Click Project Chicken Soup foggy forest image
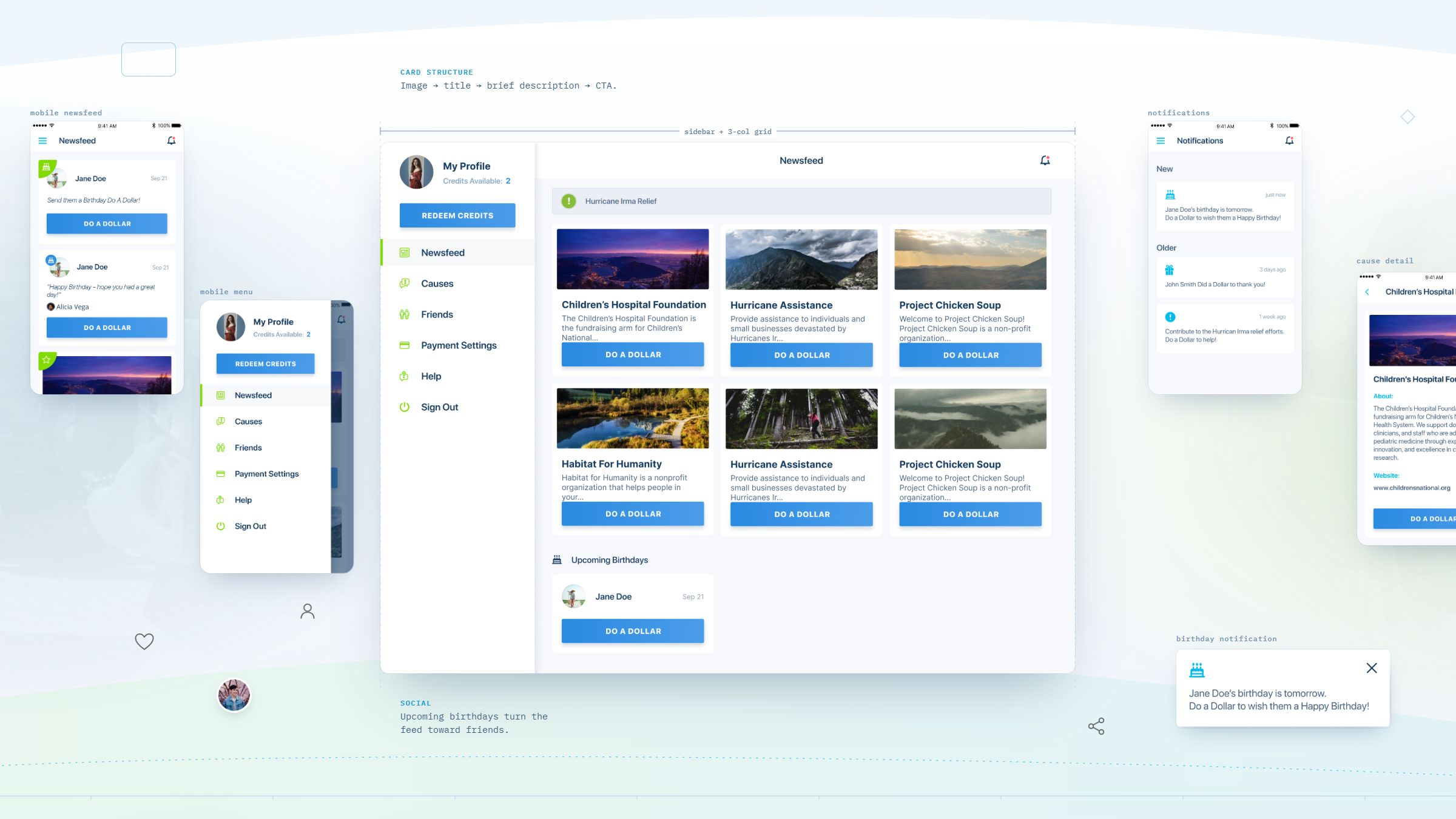This screenshot has height=819, width=1456. click(x=970, y=419)
